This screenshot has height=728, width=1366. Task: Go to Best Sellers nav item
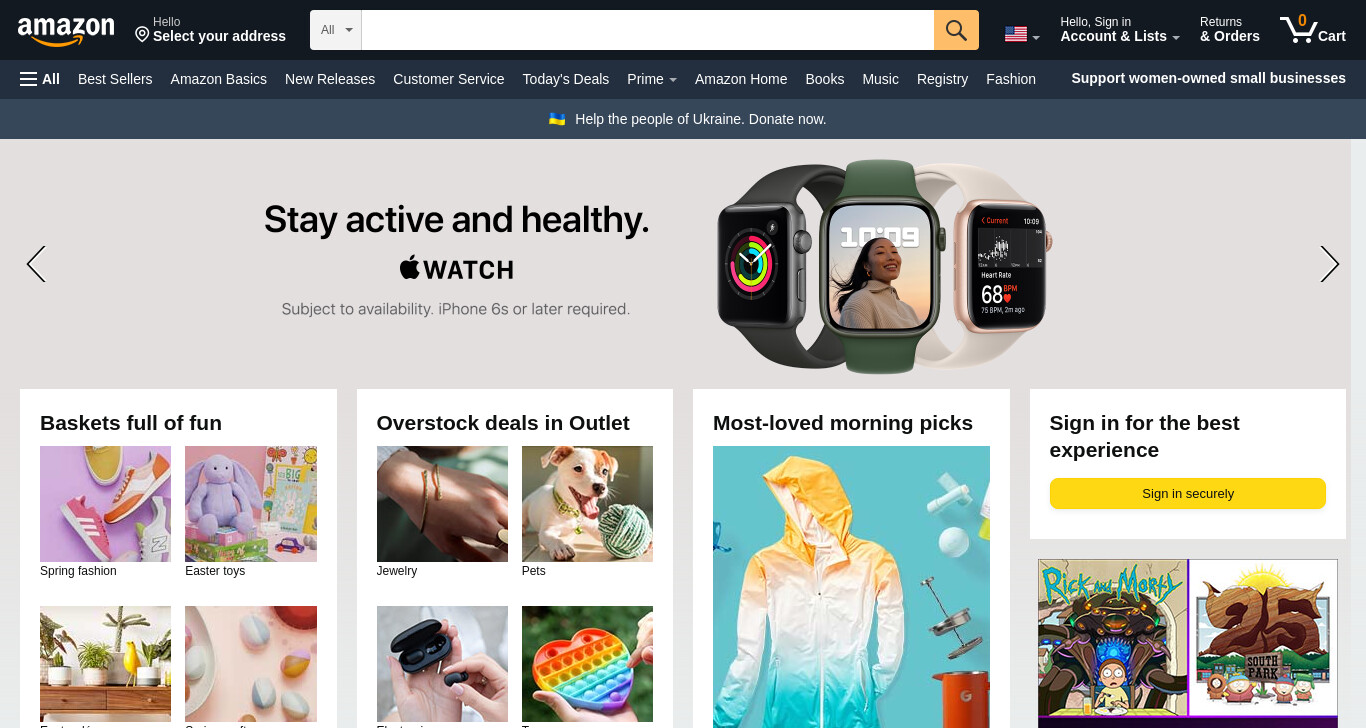click(115, 79)
